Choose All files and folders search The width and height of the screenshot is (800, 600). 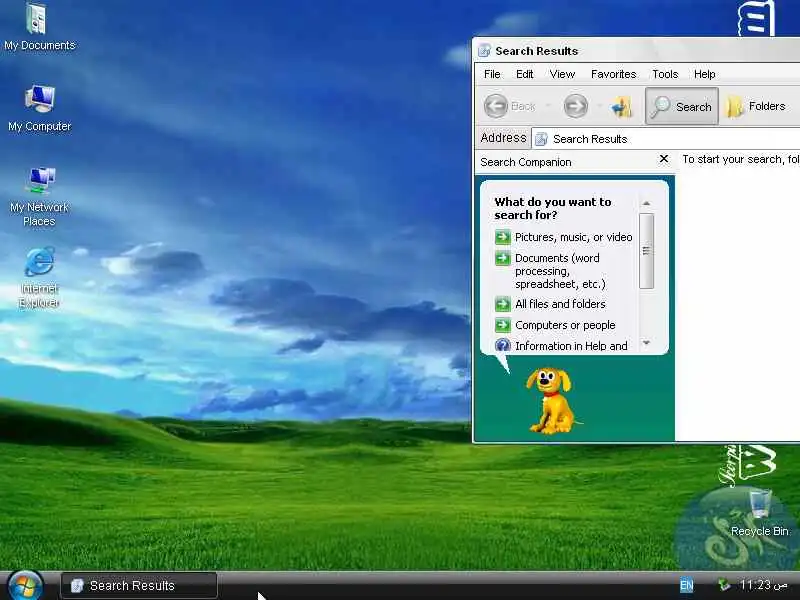[x=560, y=304]
